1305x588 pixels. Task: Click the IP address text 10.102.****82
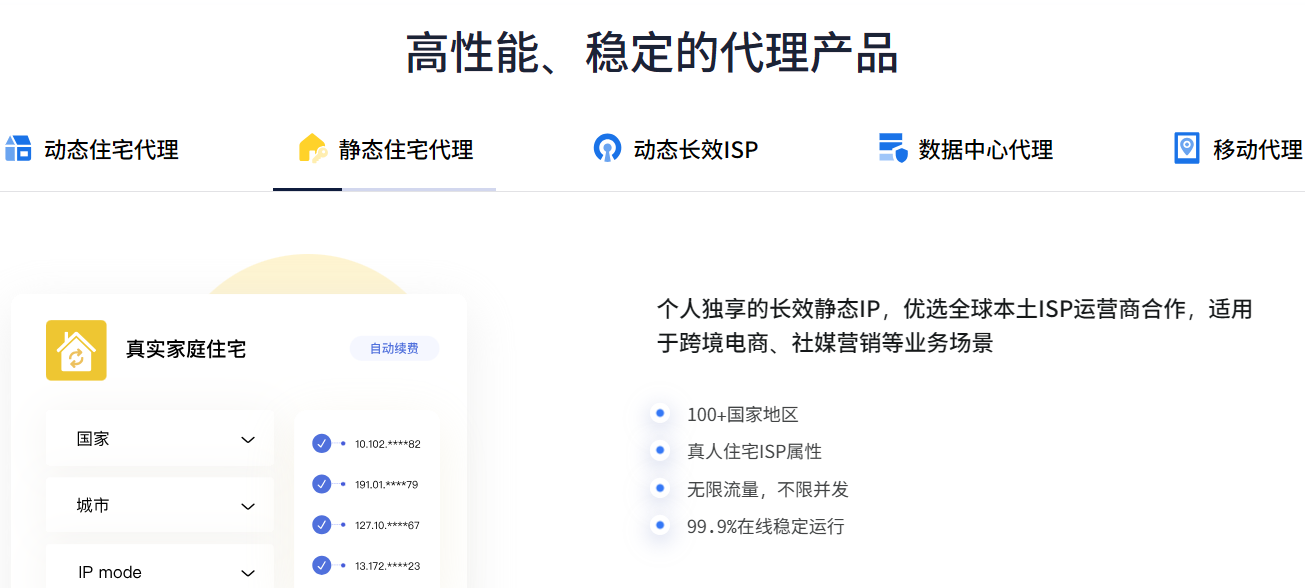click(x=388, y=444)
